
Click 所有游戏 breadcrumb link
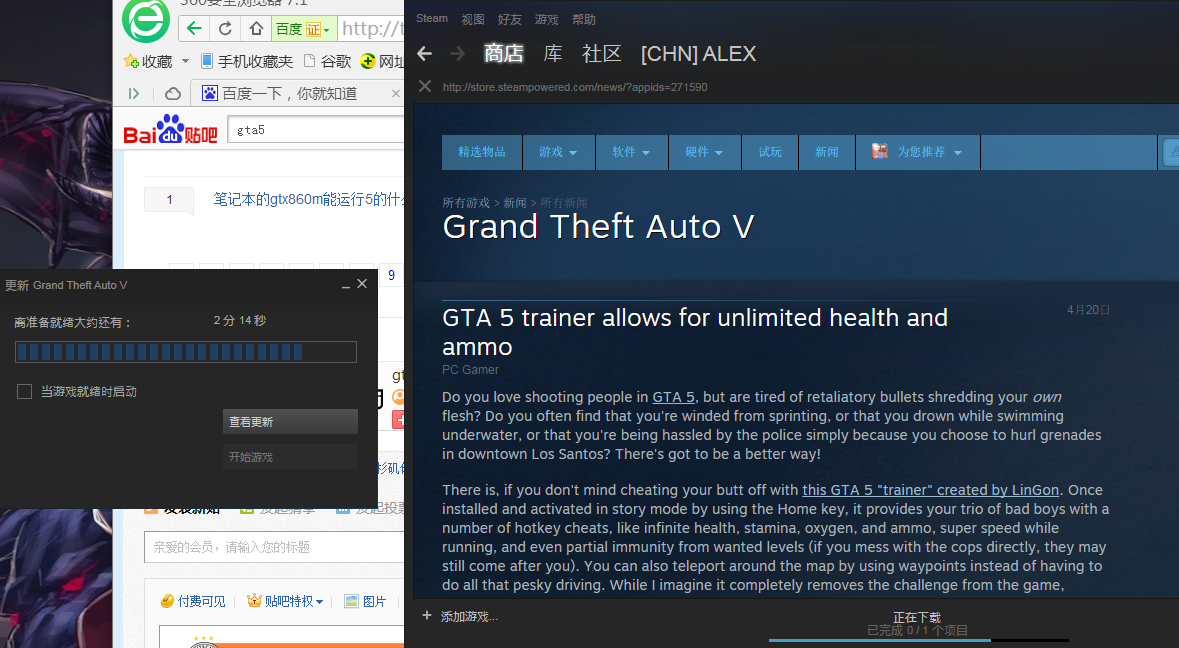pos(466,203)
